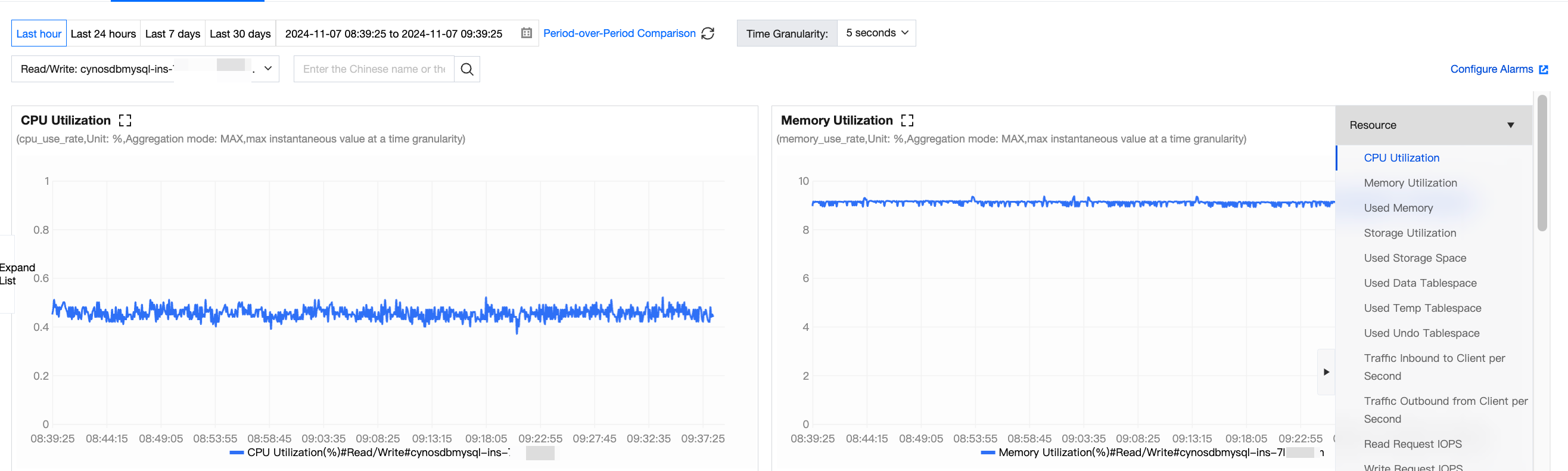Click Period-over-Period Comparison link

point(619,33)
